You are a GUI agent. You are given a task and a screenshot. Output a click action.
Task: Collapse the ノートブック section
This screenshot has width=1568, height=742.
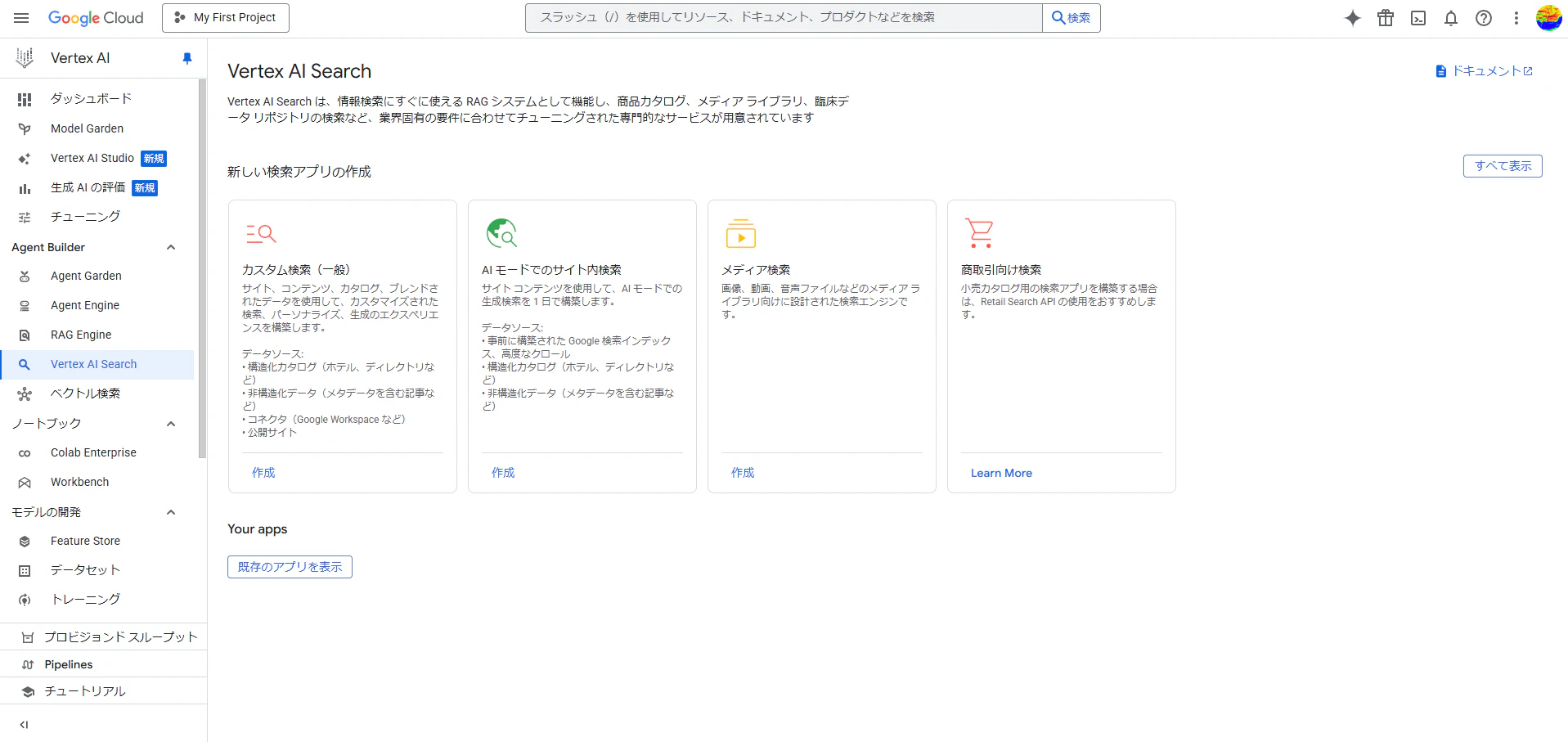171,424
